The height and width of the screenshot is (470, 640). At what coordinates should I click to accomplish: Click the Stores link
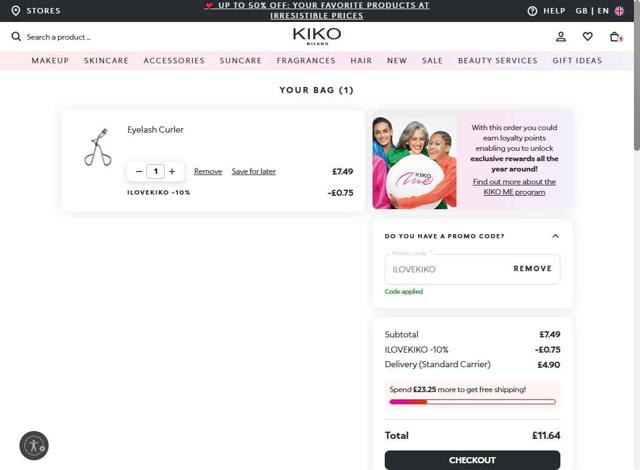(x=43, y=11)
